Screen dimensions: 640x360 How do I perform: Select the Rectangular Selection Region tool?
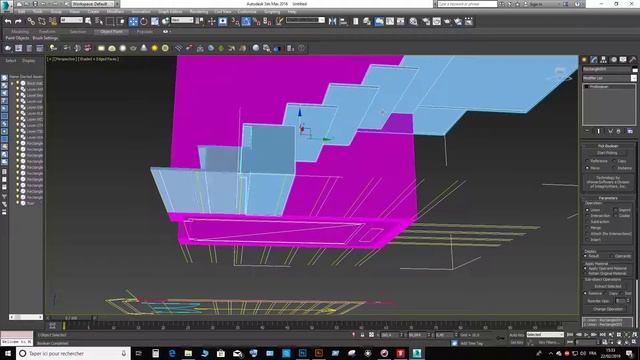tap(110, 21)
